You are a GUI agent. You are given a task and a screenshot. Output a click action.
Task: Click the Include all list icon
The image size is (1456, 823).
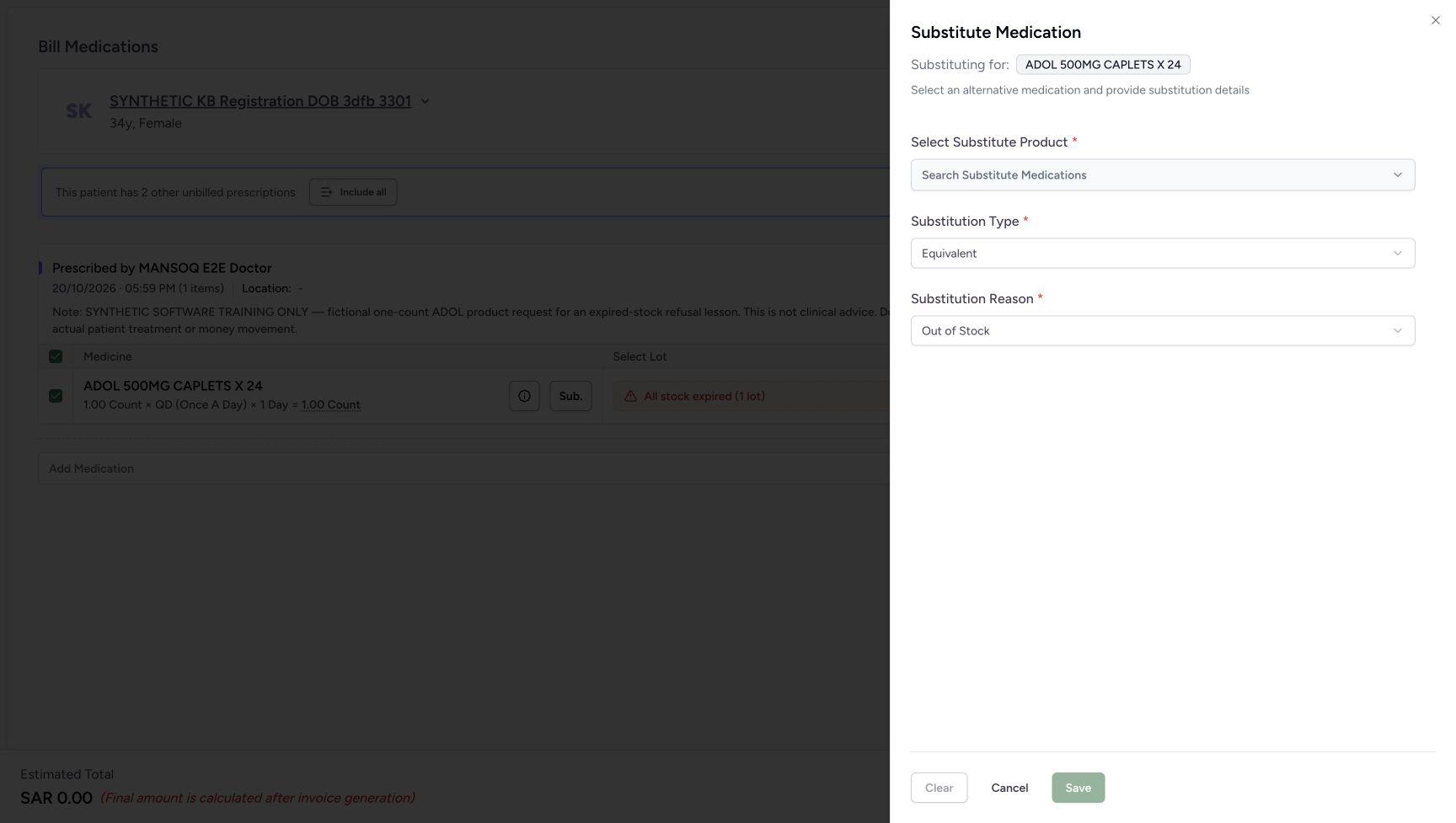pos(326,192)
